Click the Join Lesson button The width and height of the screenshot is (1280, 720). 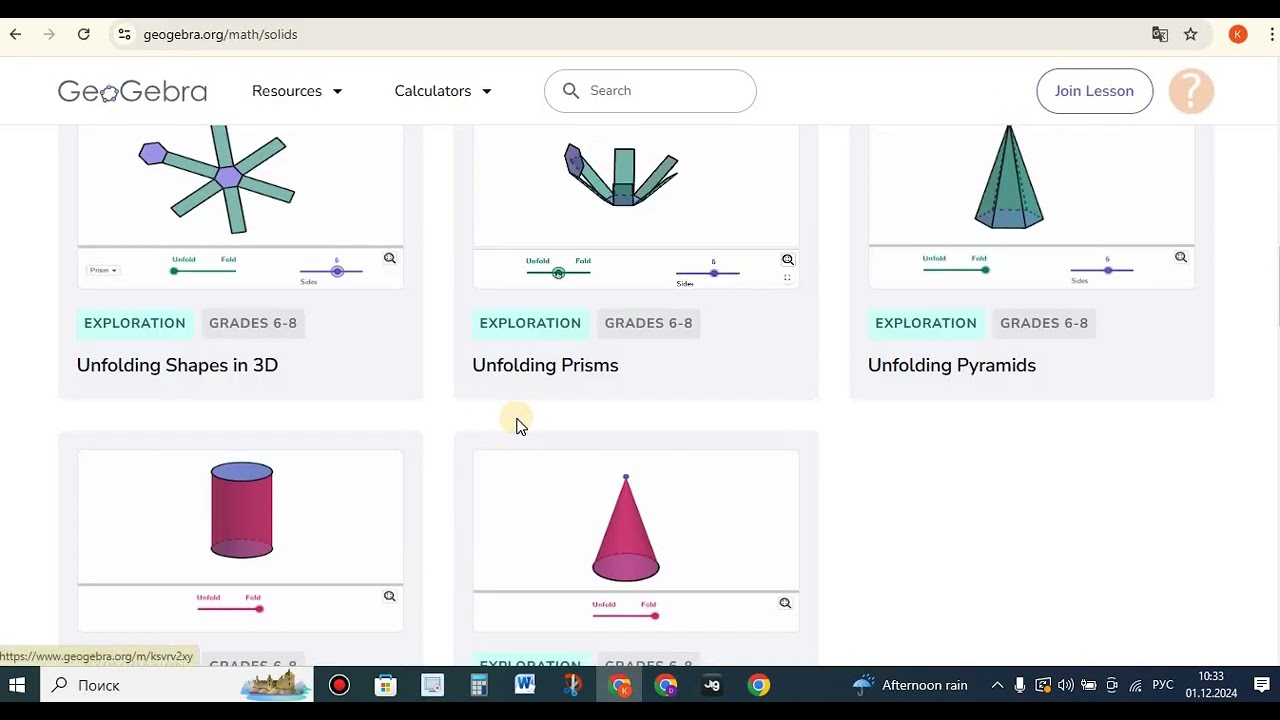pos(1094,91)
